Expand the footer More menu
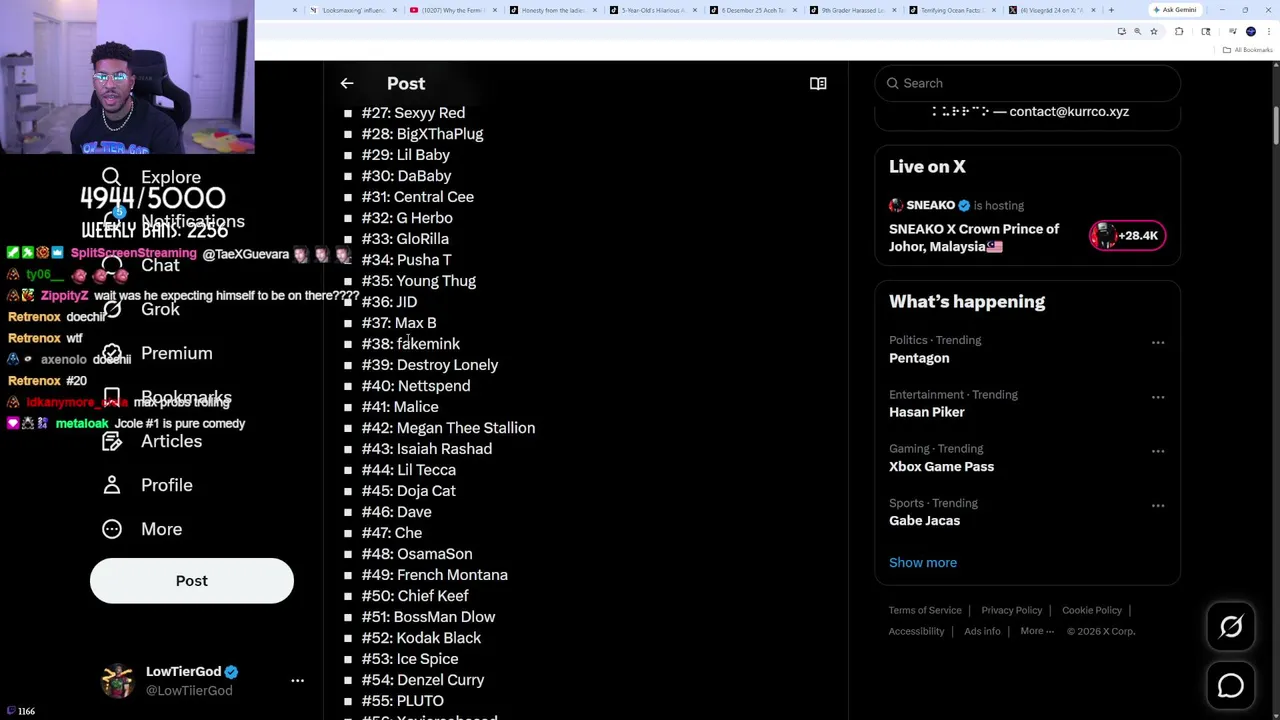1280x720 pixels. 1037,631
